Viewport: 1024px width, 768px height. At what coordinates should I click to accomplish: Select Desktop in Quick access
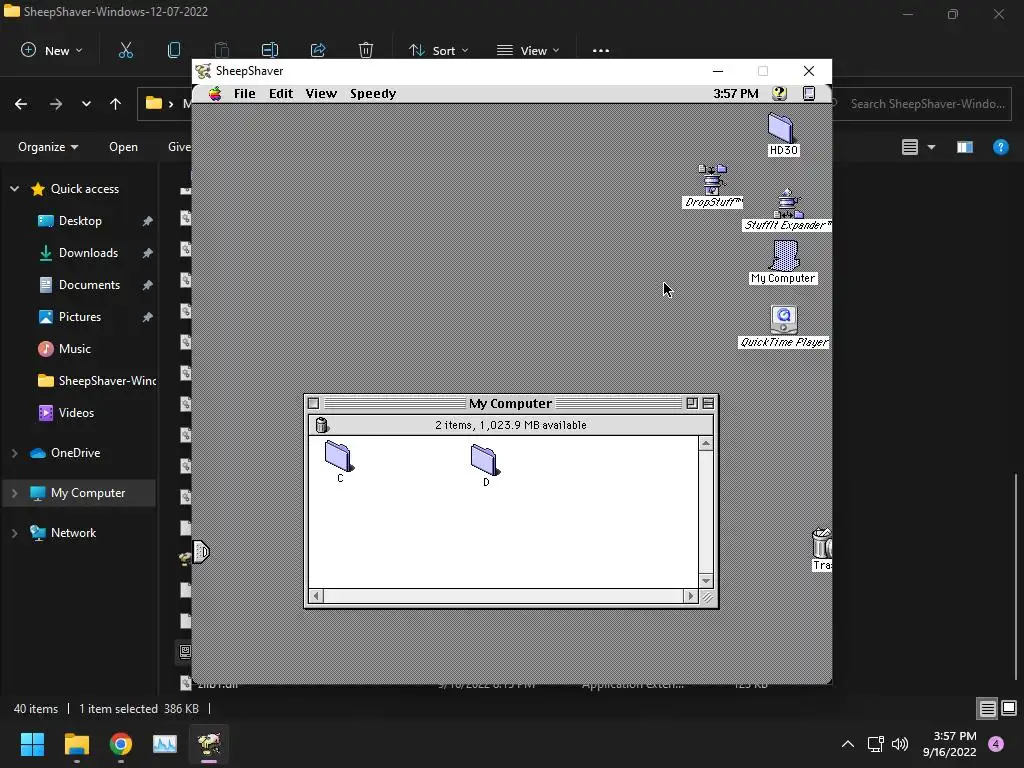(80, 221)
